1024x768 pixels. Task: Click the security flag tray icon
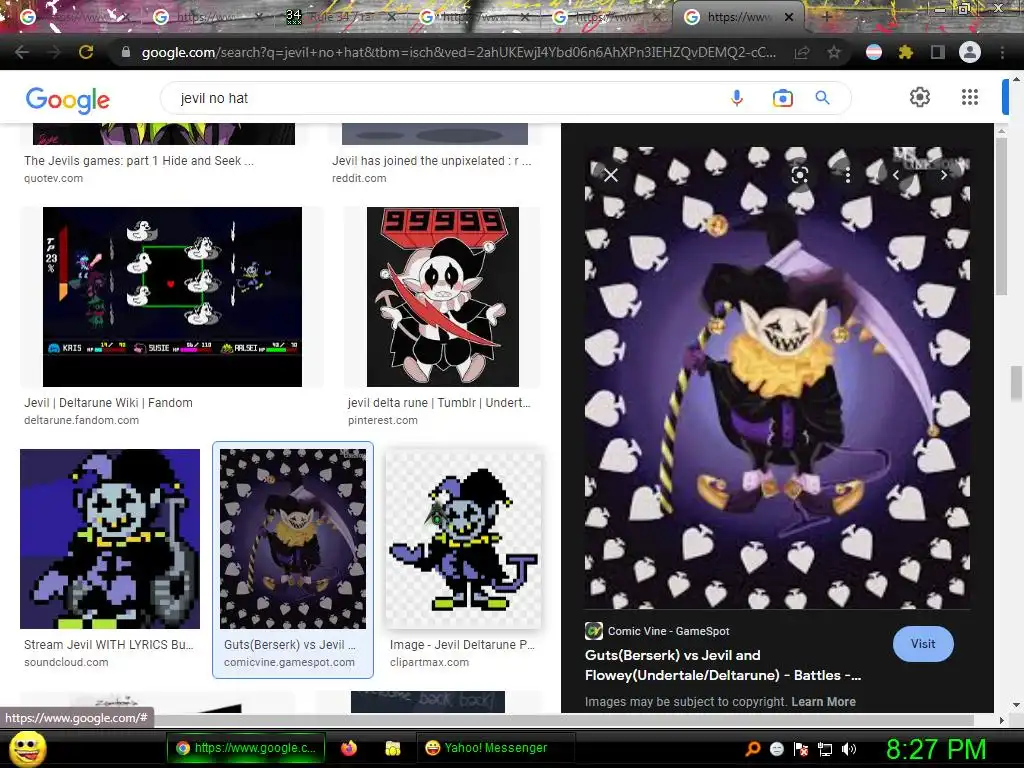point(801,749)
